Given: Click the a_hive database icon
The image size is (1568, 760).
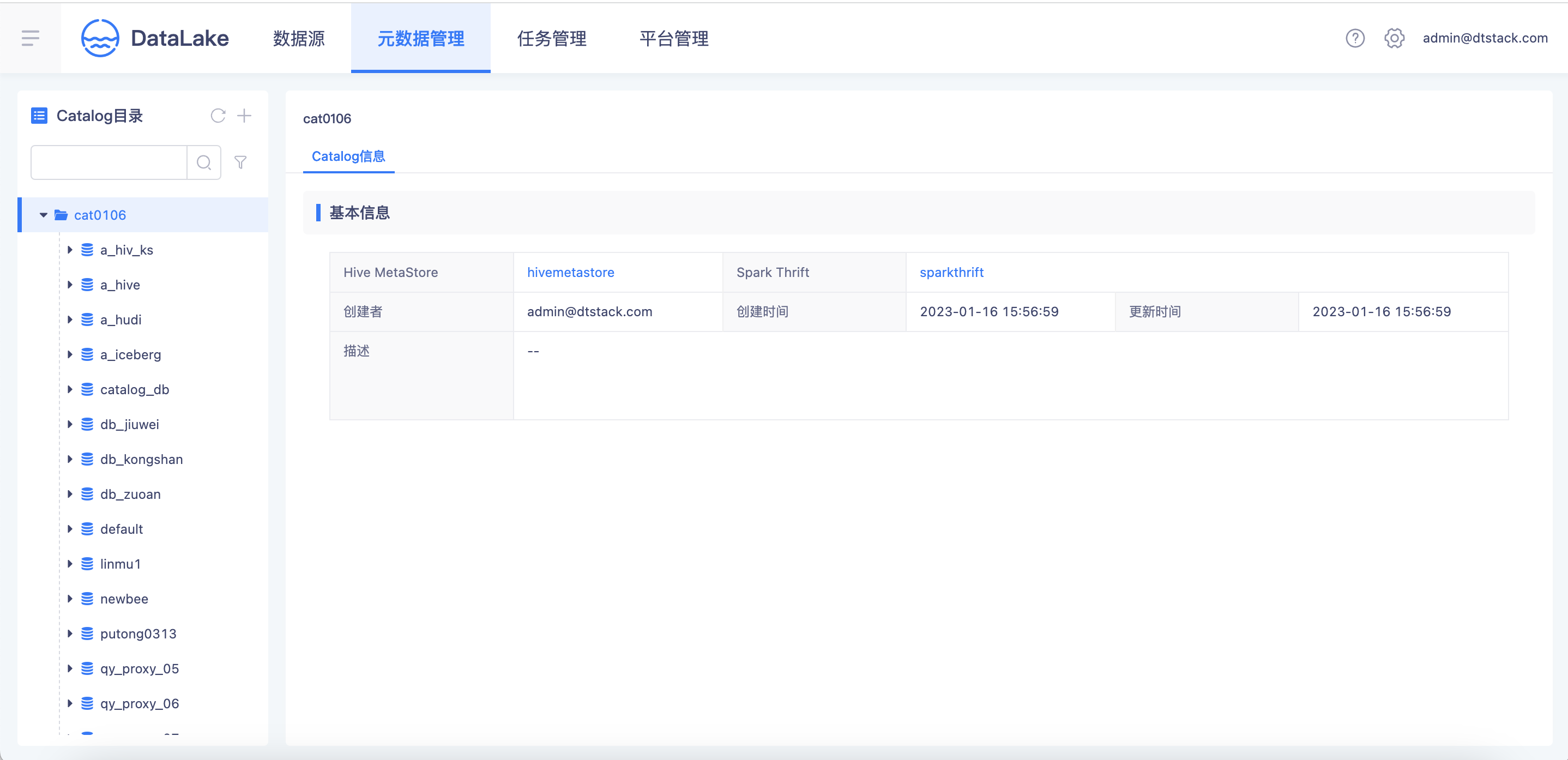Looking at the screenshot, I should [87, 285].
